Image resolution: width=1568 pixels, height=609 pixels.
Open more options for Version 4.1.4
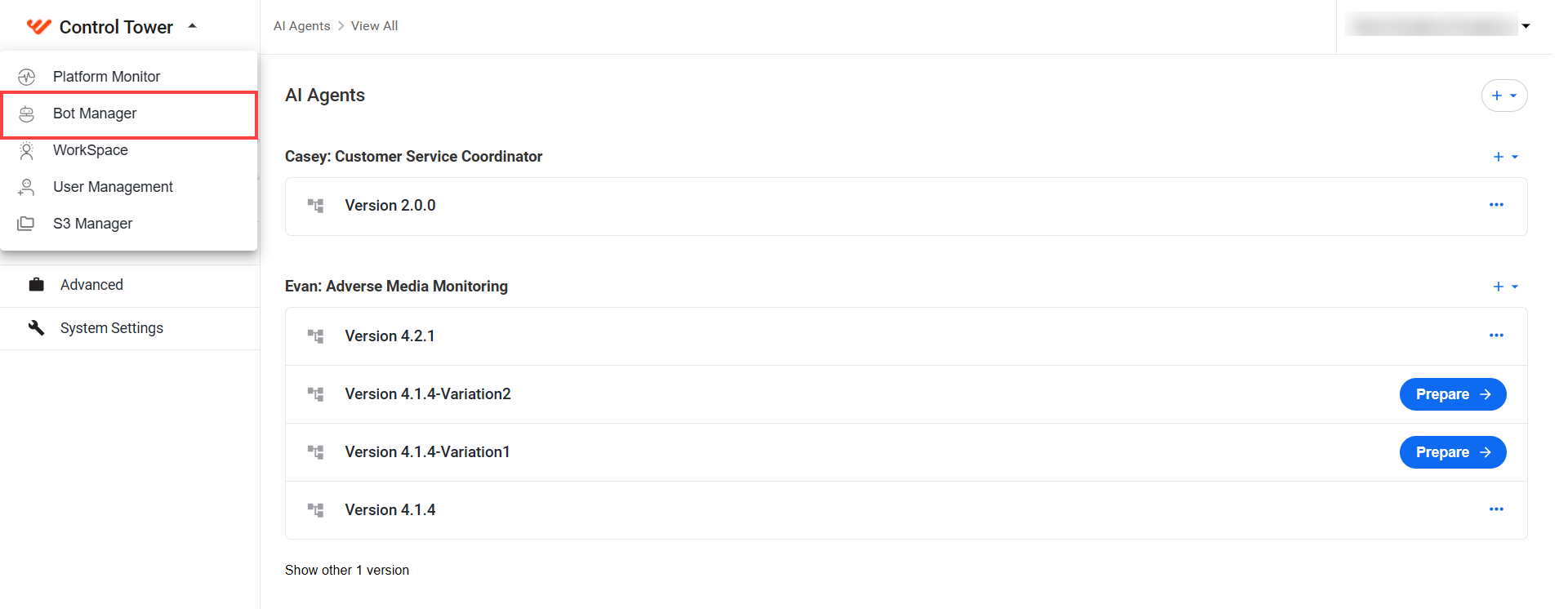point(1496,509)
